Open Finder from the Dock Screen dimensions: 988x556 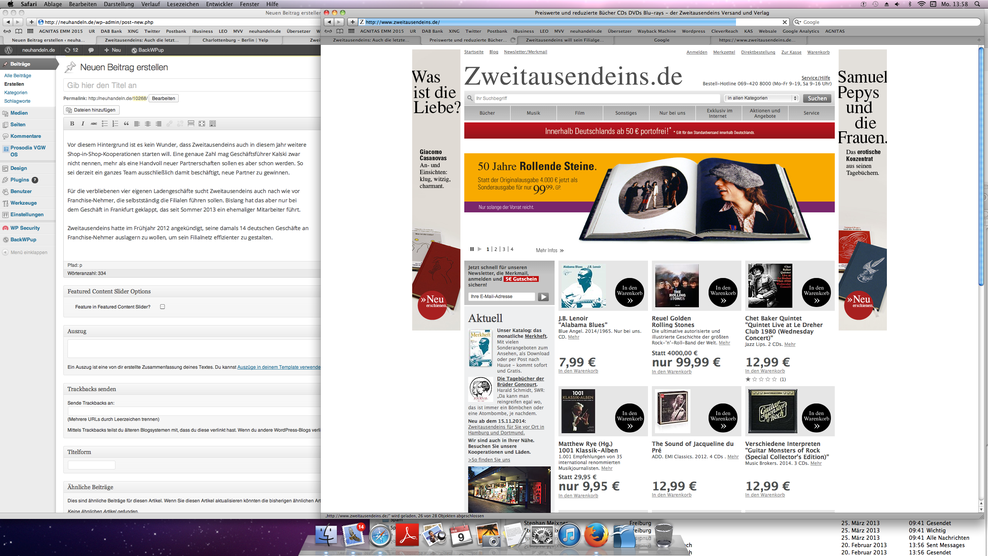(x=326, y=536)
